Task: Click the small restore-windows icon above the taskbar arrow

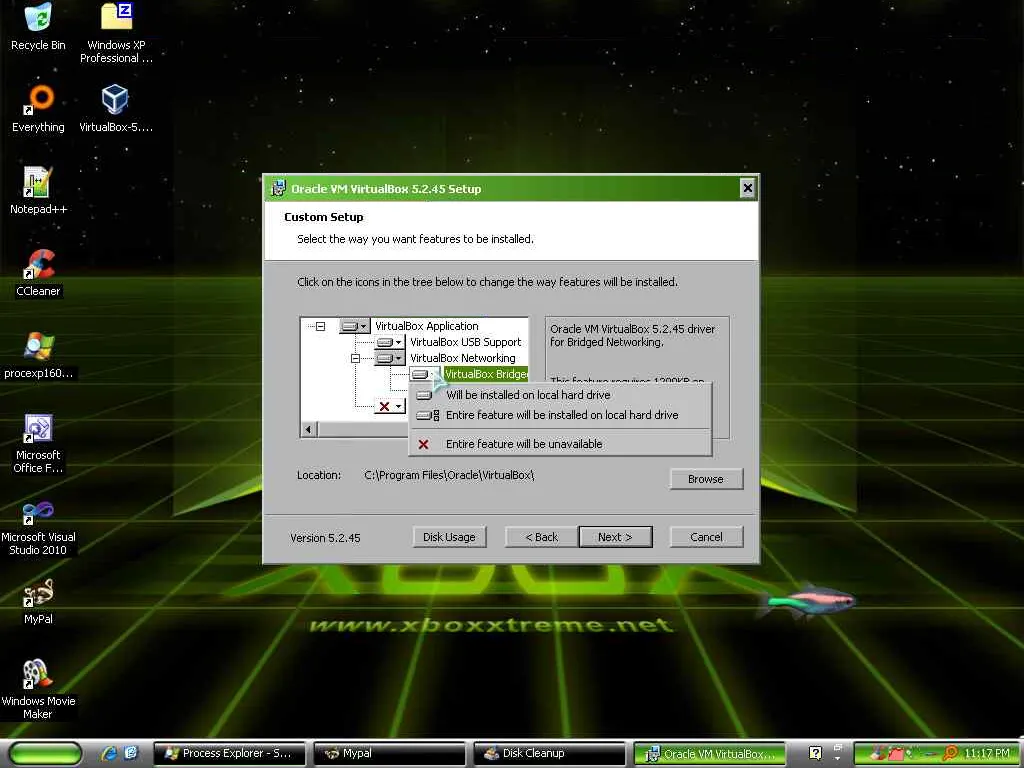Action: (x=838, y=747)
